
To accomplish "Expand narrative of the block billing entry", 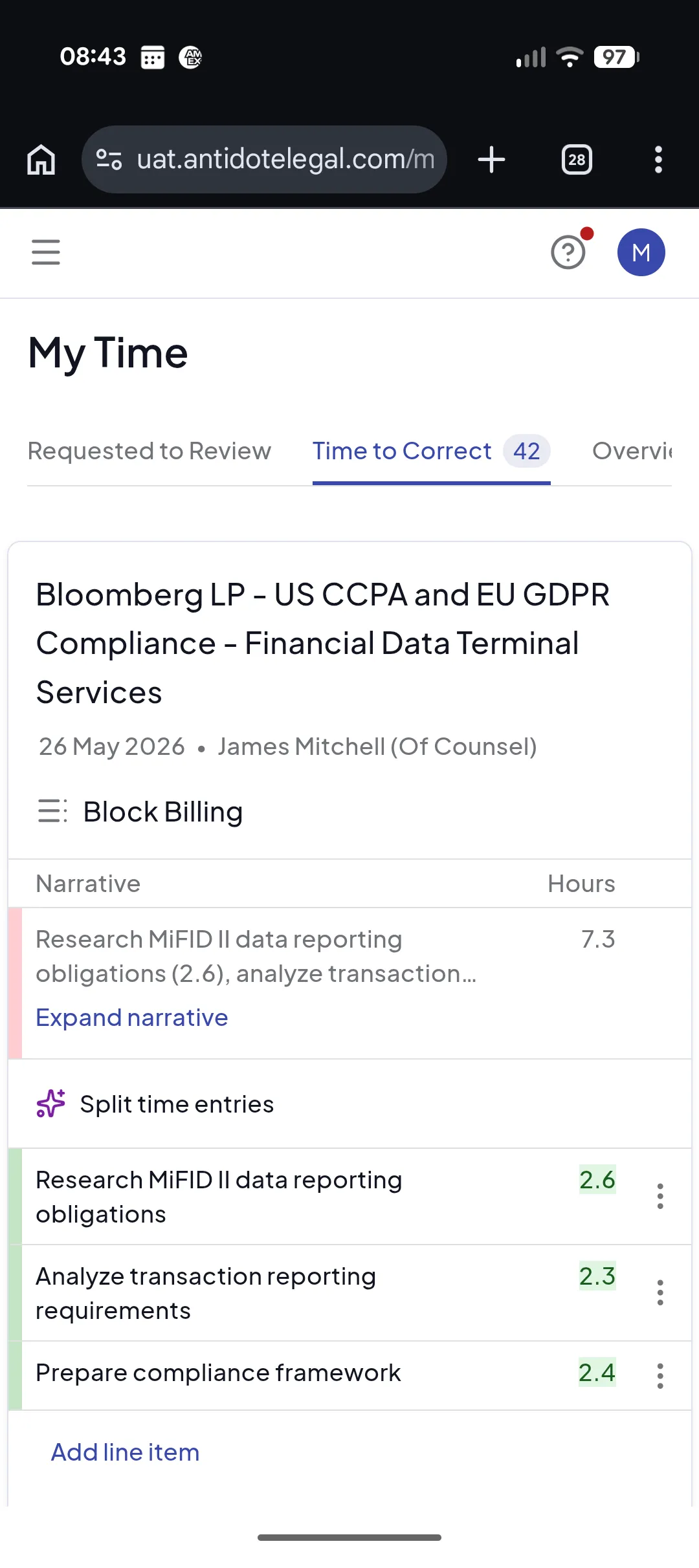I will pos(132,1018).
